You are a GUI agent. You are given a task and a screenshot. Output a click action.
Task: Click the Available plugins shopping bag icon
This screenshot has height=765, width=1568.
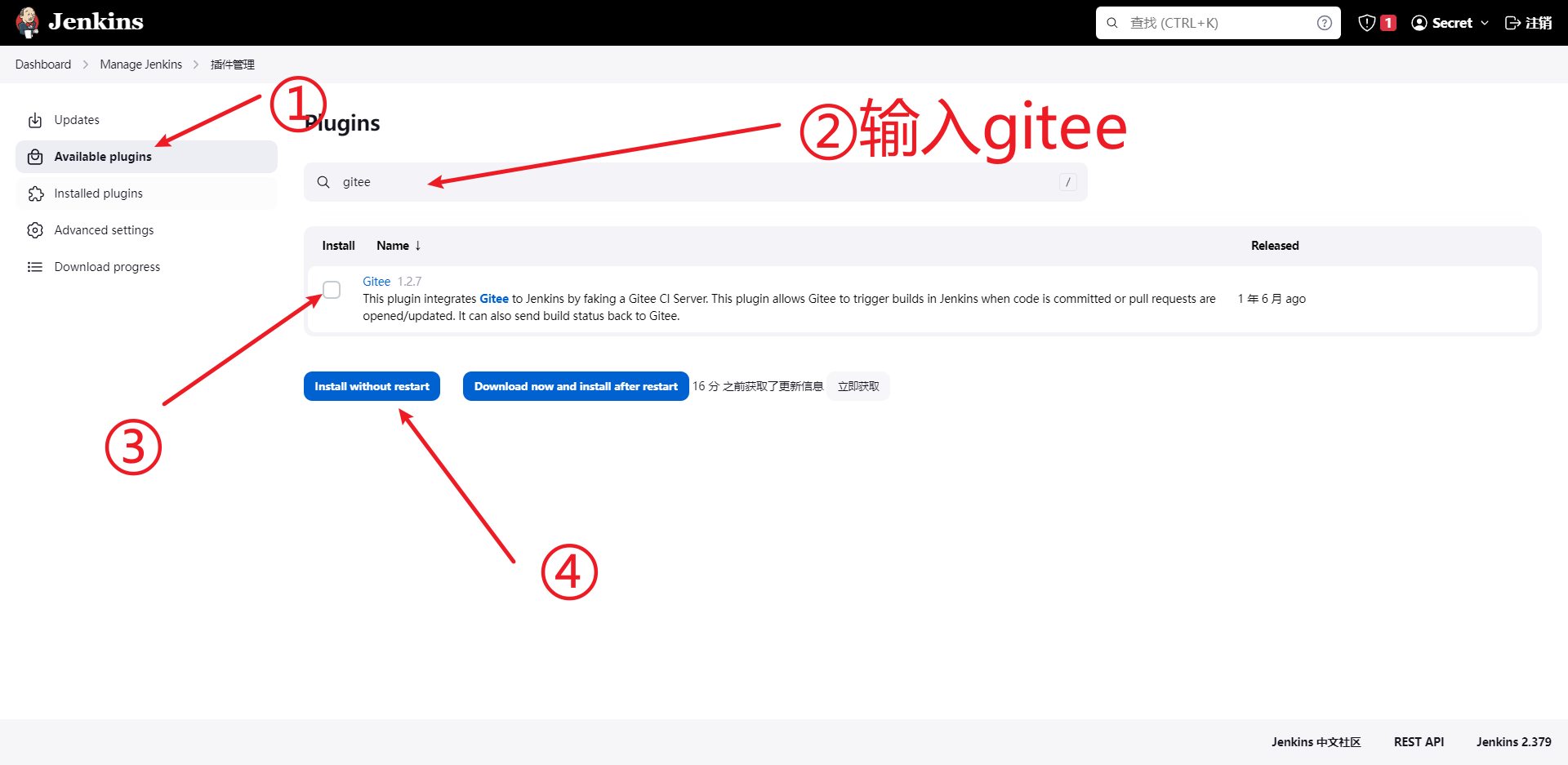click(x=35, y=157)
